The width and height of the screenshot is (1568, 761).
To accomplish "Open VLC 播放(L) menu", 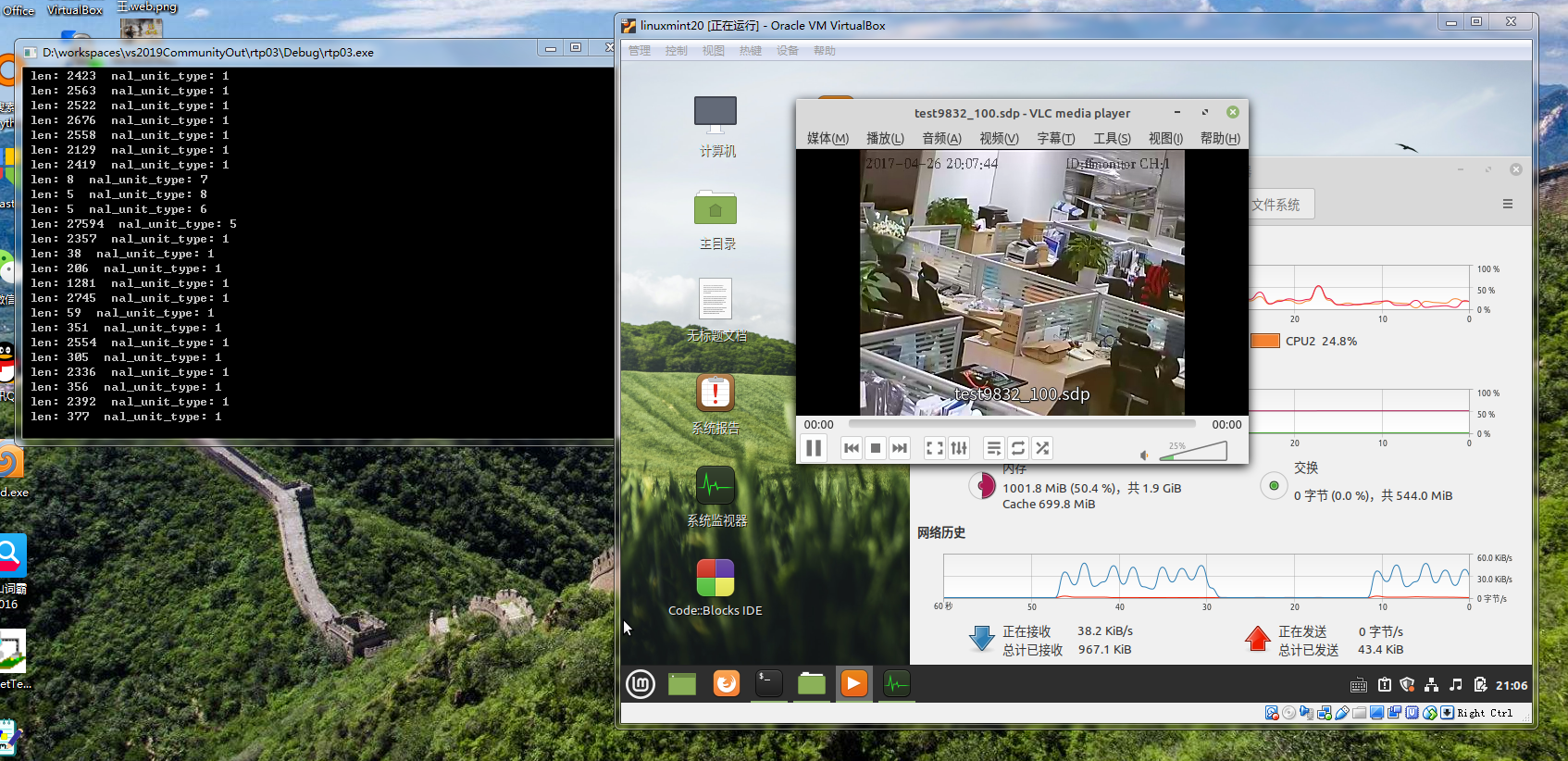I will tap(885, 139).
